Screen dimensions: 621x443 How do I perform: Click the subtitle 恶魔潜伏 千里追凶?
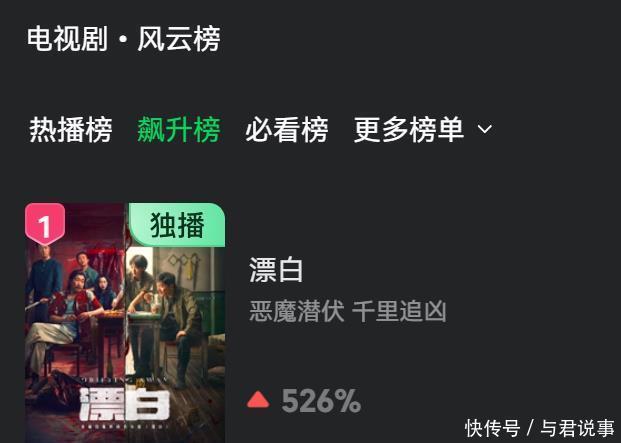(348, 311)
